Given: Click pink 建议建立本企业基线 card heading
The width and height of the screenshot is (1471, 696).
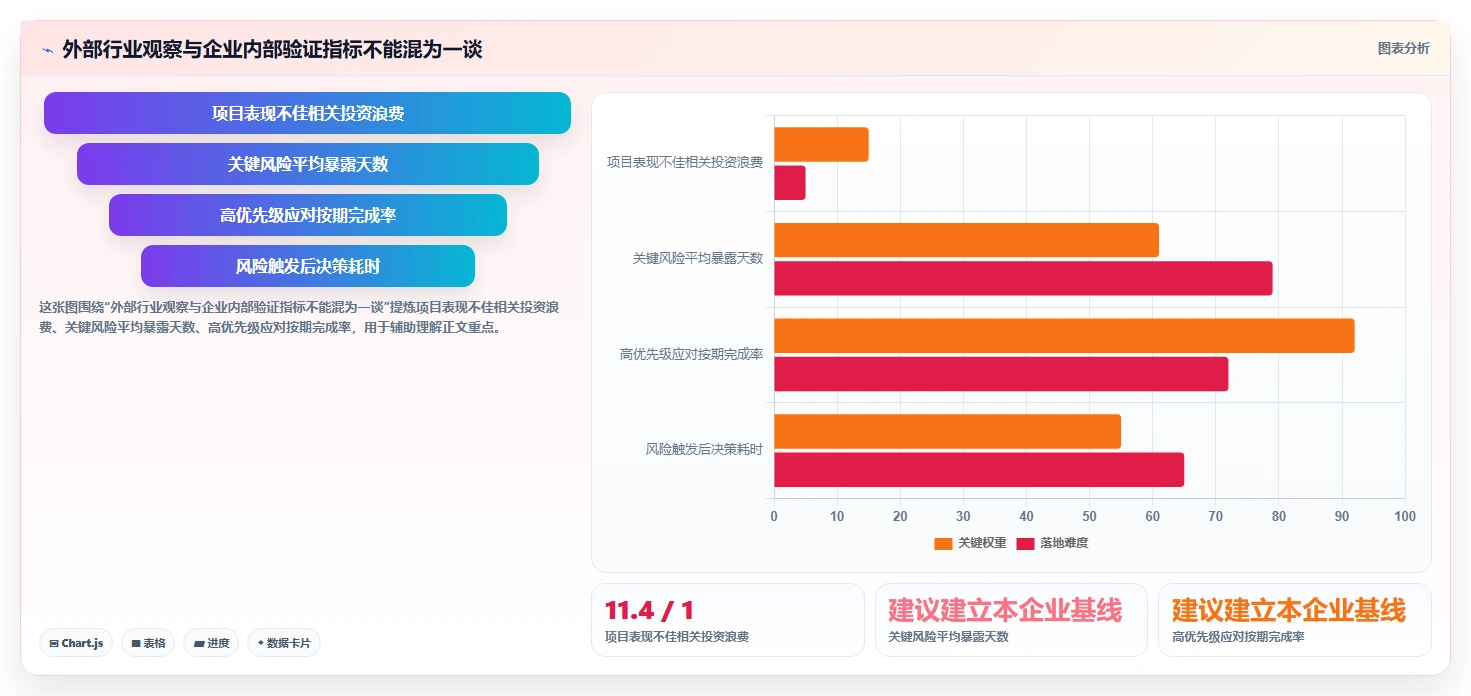Looking at the screenshot, I should pos(1005,610).
